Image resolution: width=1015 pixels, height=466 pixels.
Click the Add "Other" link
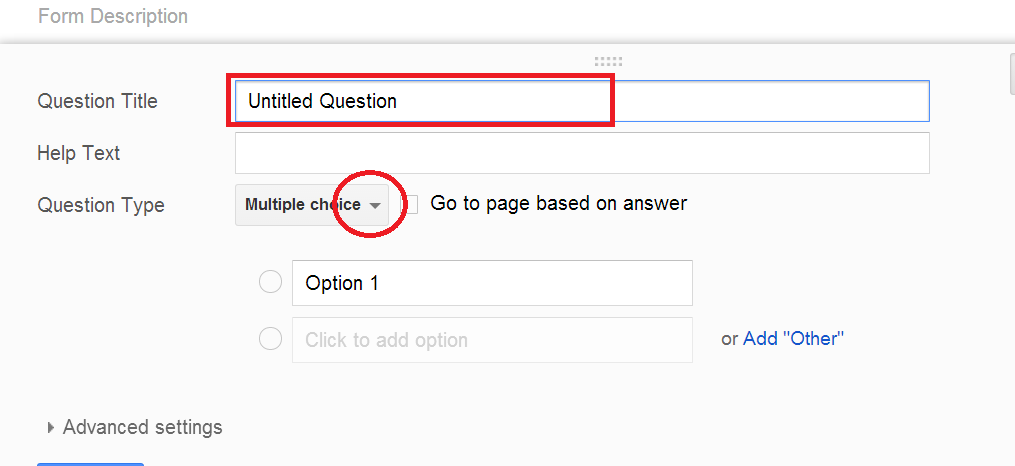(x=793, y=338)
